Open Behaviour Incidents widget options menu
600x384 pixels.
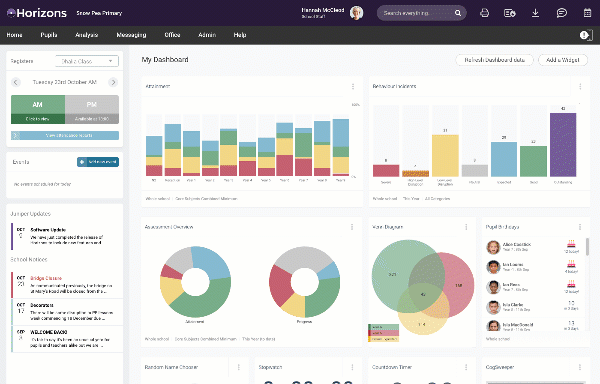click(580, 87)
